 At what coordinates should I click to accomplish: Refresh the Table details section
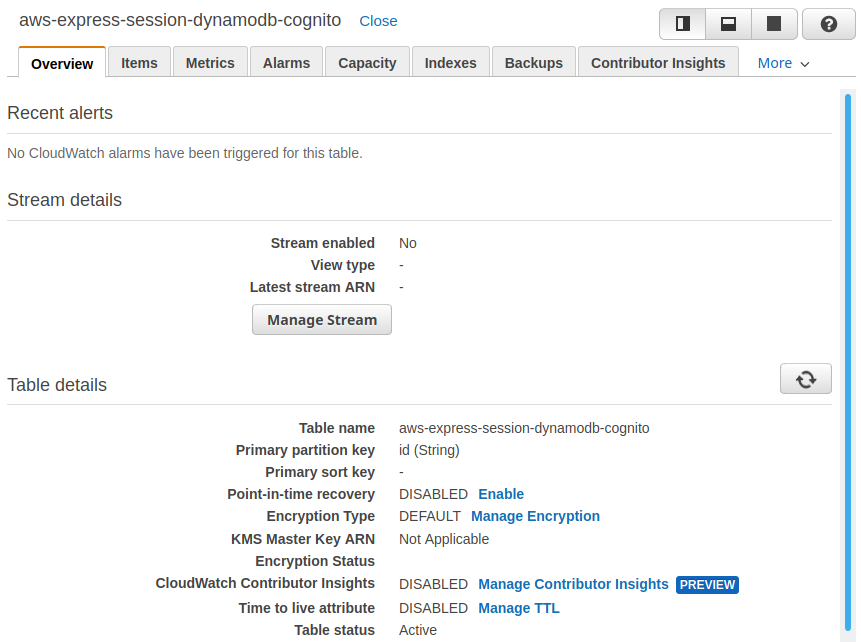pyautogui.click(x=806, y=379)
